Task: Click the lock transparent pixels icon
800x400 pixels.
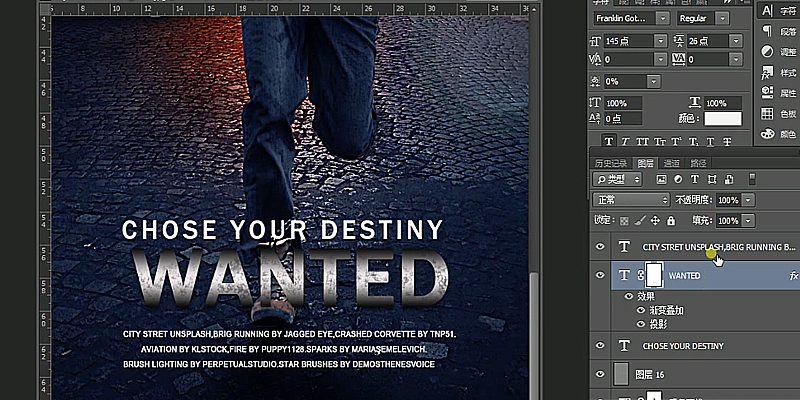Action: tap(624, 221)
